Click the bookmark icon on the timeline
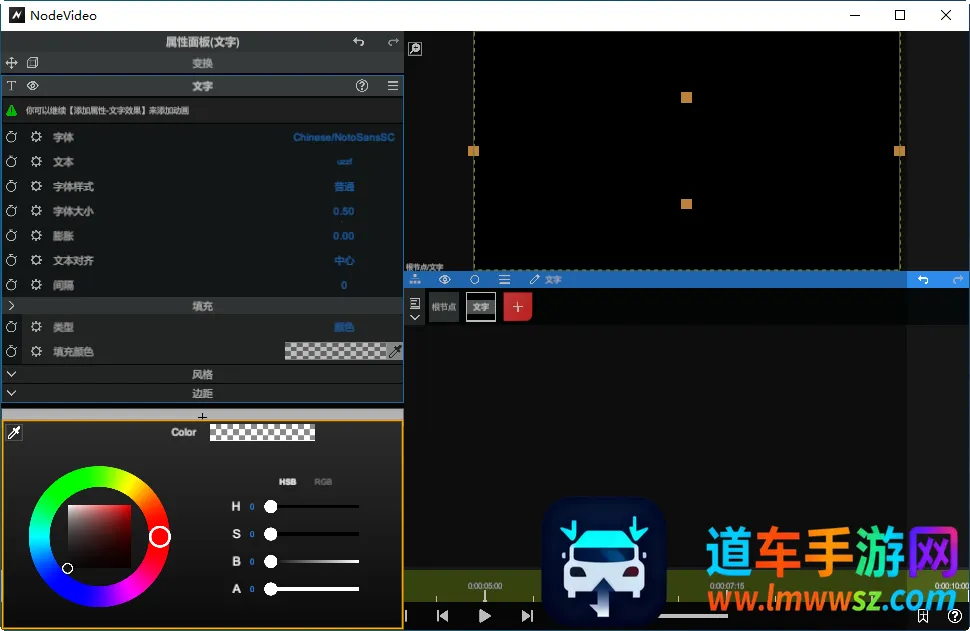Viewport: 970px width, 631px height. click(921, 616)
